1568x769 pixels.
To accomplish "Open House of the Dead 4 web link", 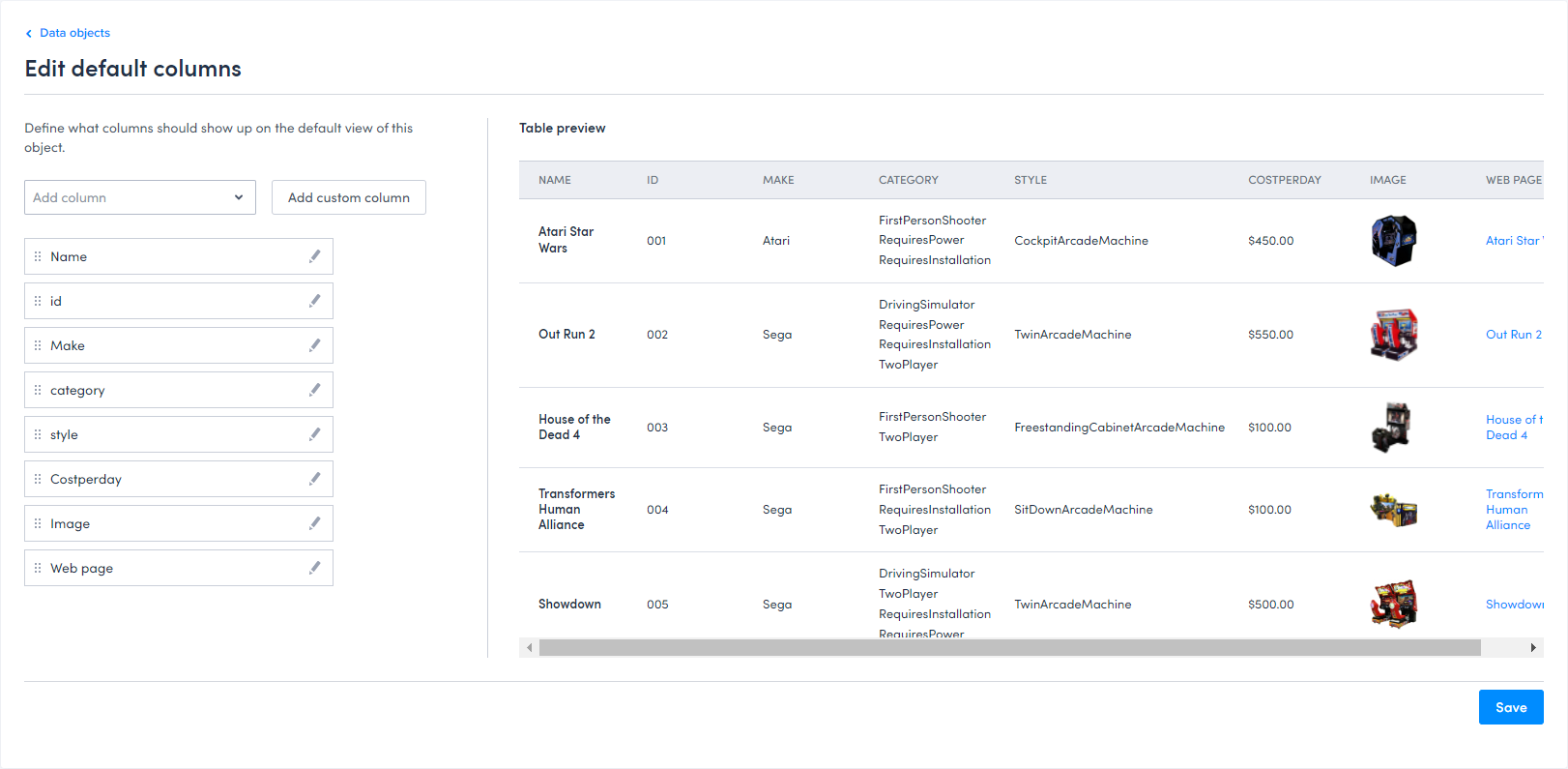I will coord(1514,428).
